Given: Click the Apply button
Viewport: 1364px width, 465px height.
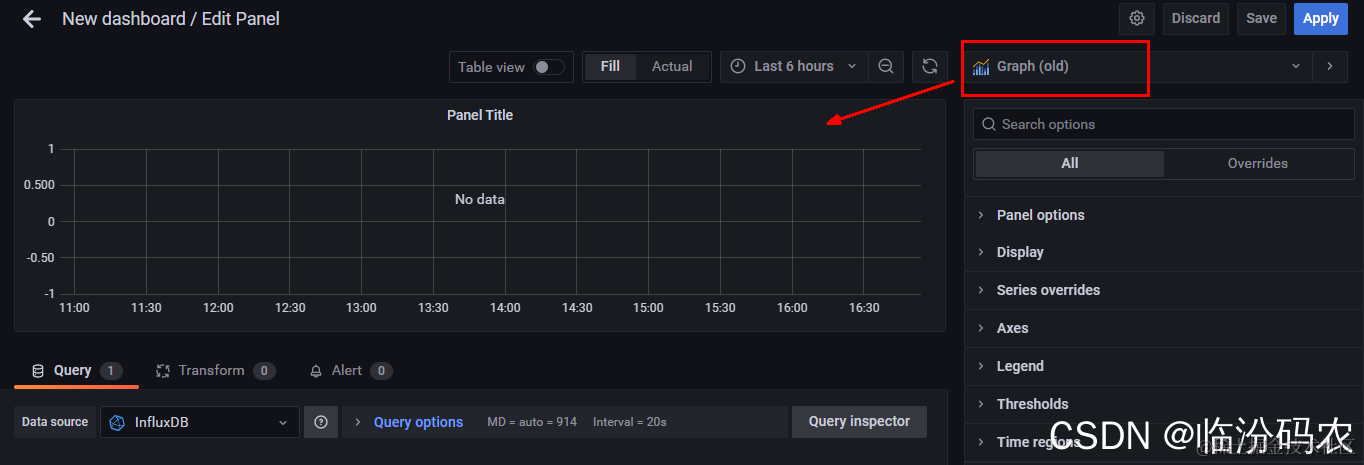Looking at the screenshot, I should 1320,18.
